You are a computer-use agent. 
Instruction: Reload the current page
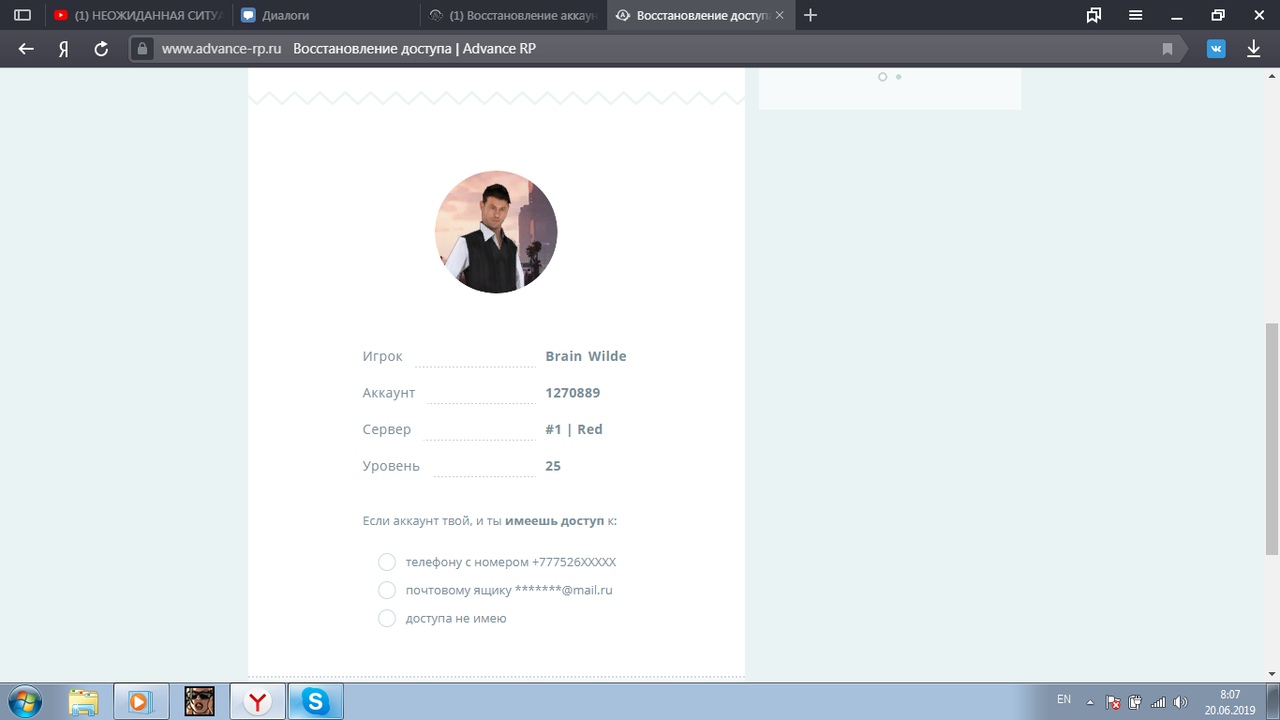[100, 48]
